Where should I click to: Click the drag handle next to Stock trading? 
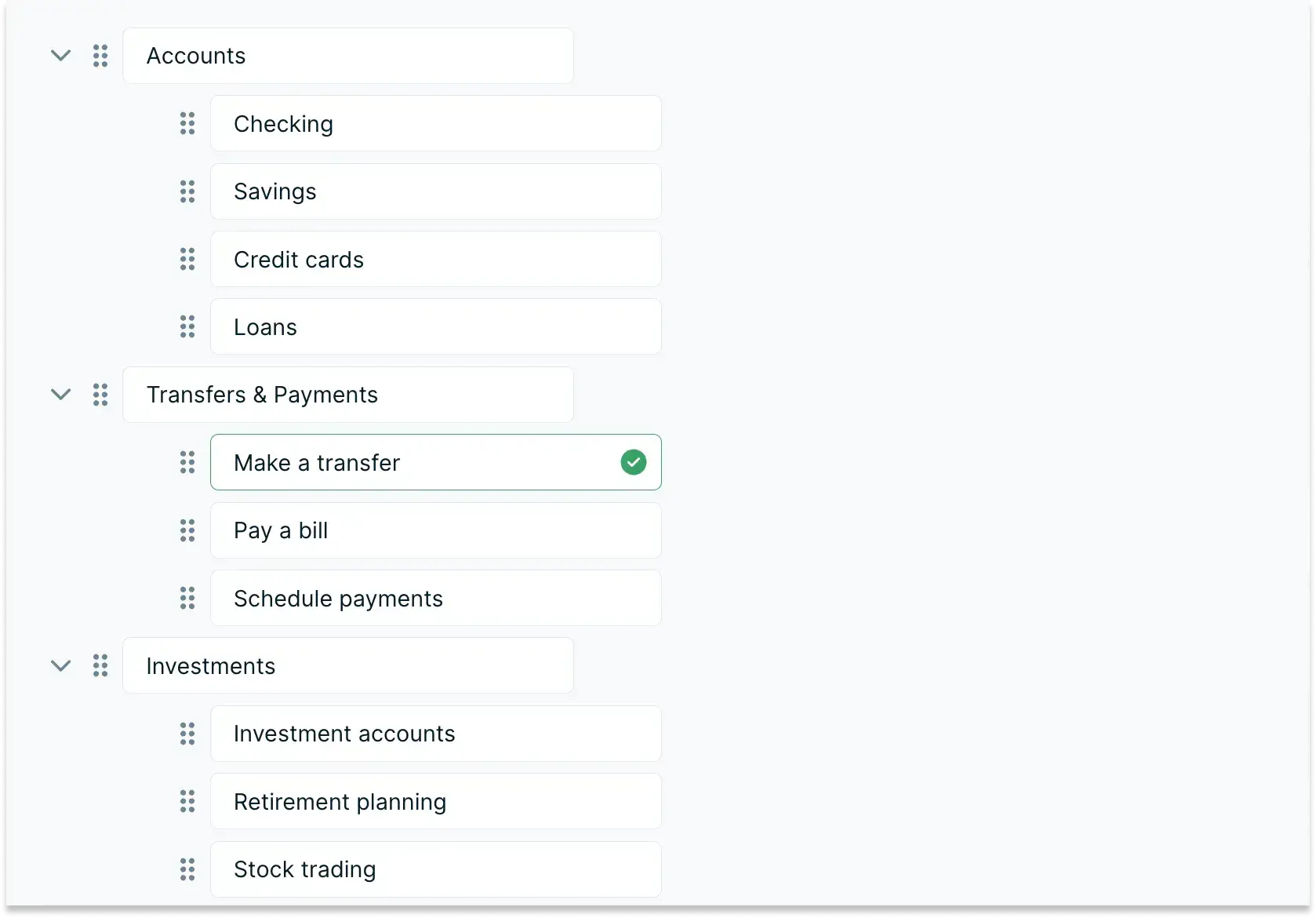[187, 869]
